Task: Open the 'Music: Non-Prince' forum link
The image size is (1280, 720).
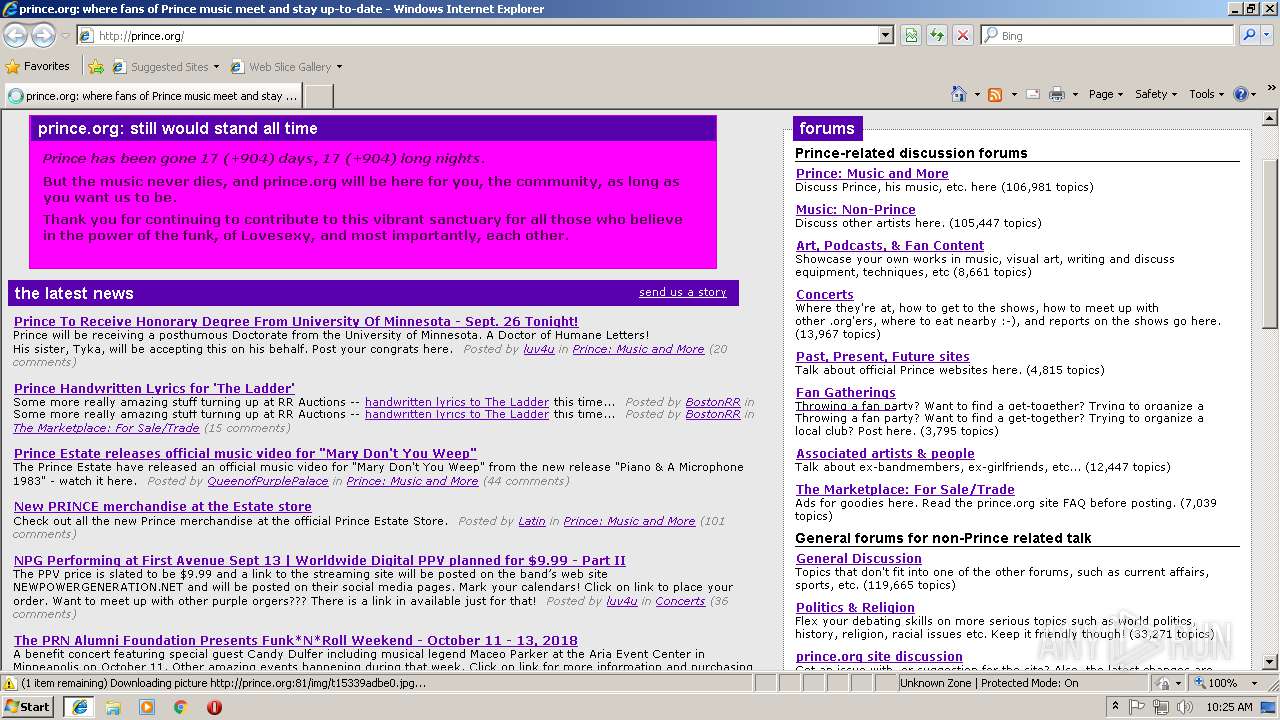Action: (856, 209)
